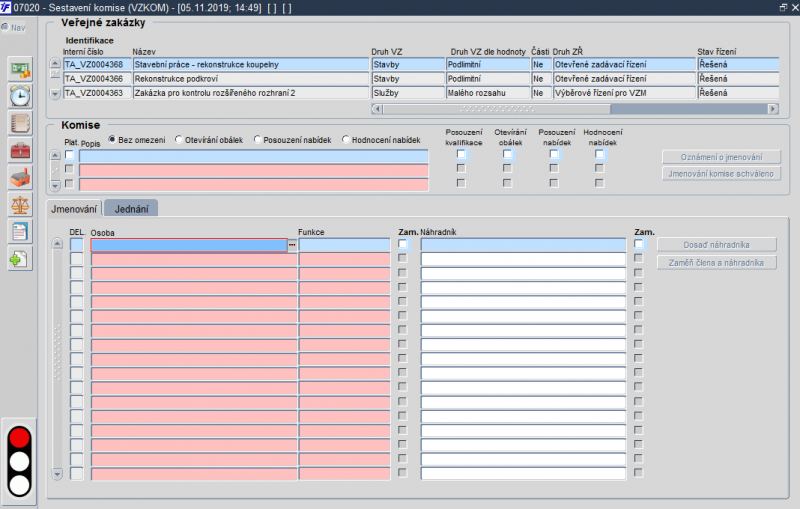
Task: Click the factory building icon in sidebar
Action: pos(19,178)
